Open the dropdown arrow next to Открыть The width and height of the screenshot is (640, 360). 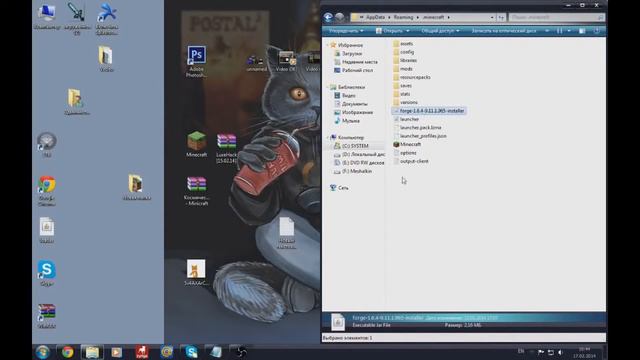point(407,31)
